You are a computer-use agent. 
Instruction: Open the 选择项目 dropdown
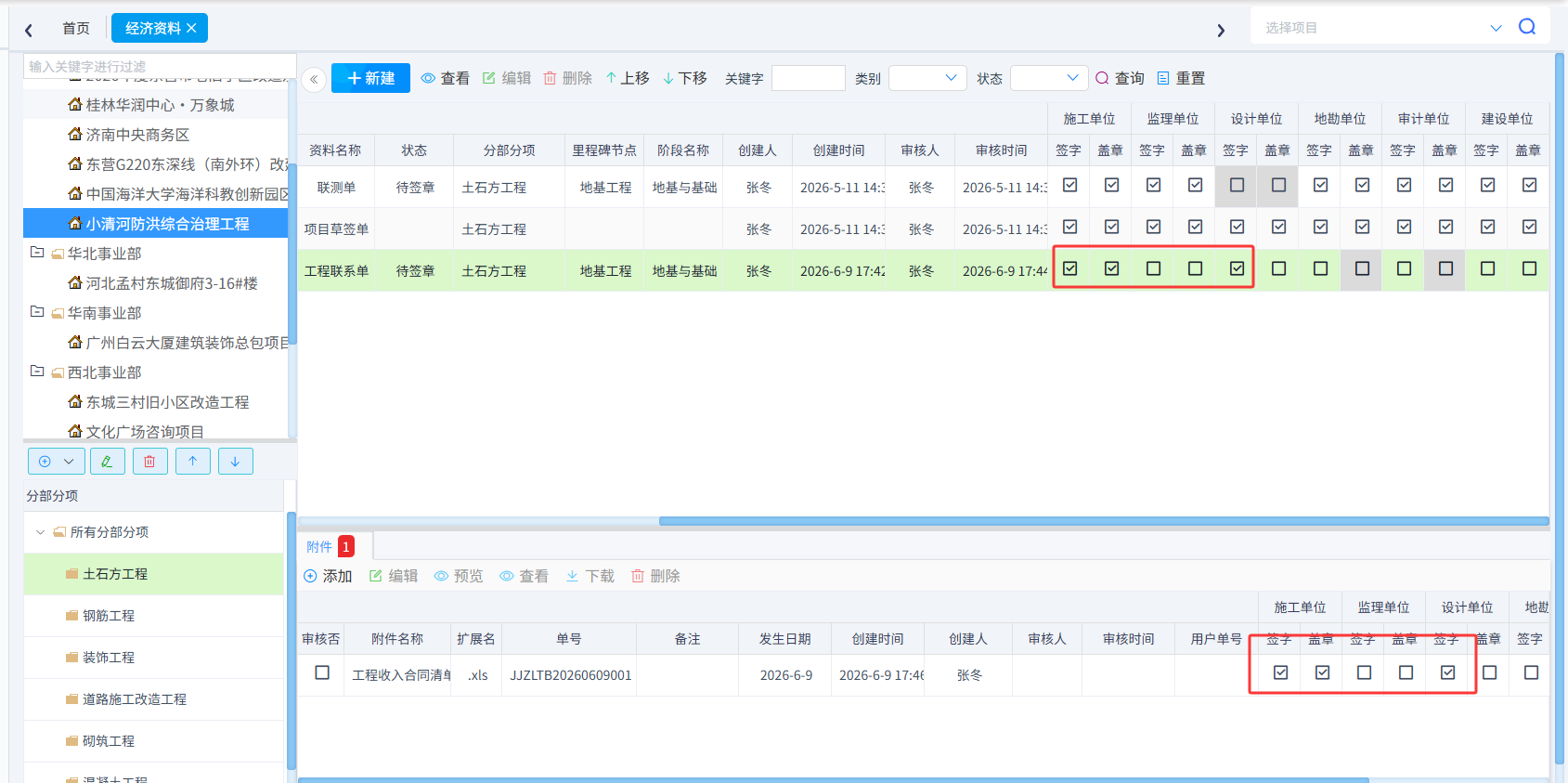click(1381, 28)
